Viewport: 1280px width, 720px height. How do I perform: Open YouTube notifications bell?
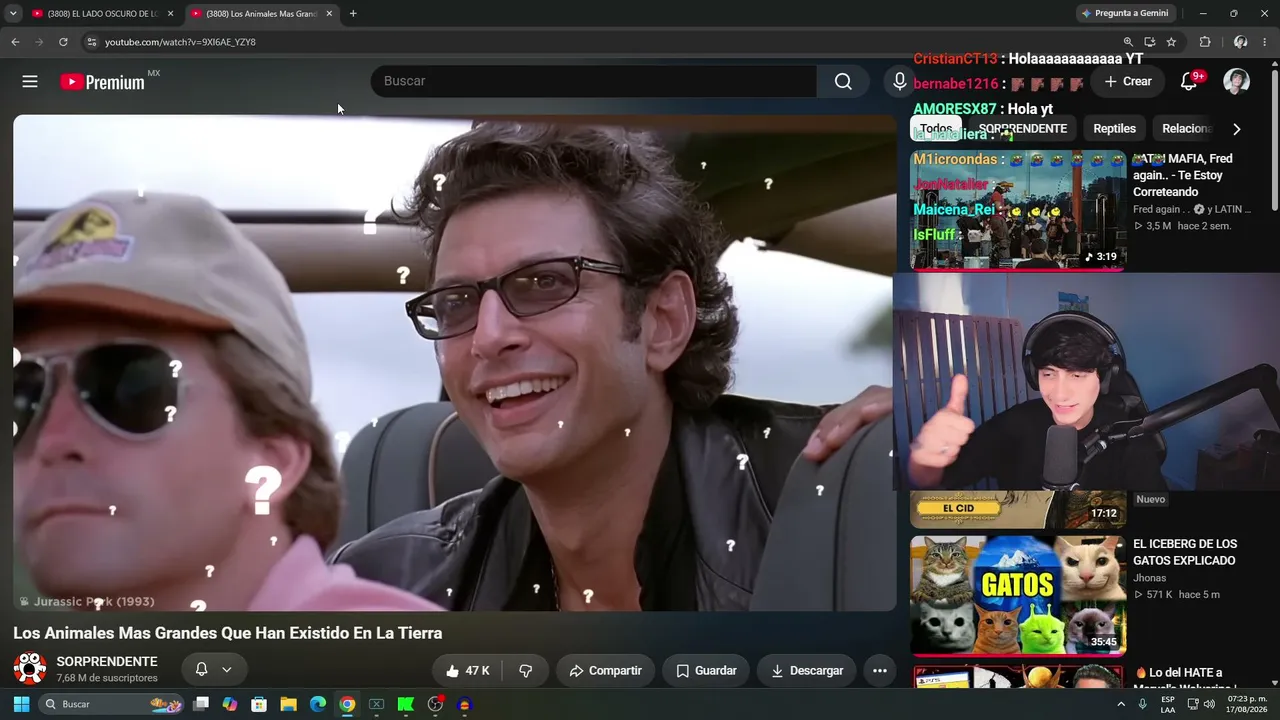pos(1189,82)
